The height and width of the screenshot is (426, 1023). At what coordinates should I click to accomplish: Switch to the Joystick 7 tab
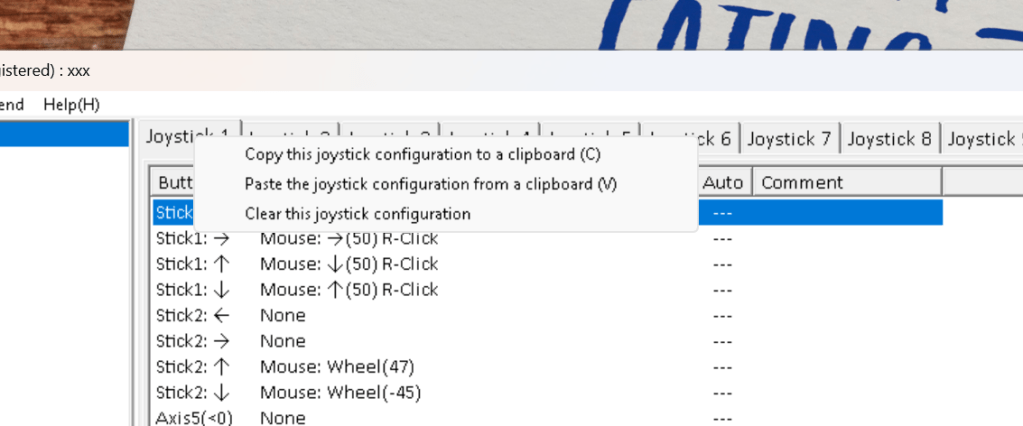point(789,138)
